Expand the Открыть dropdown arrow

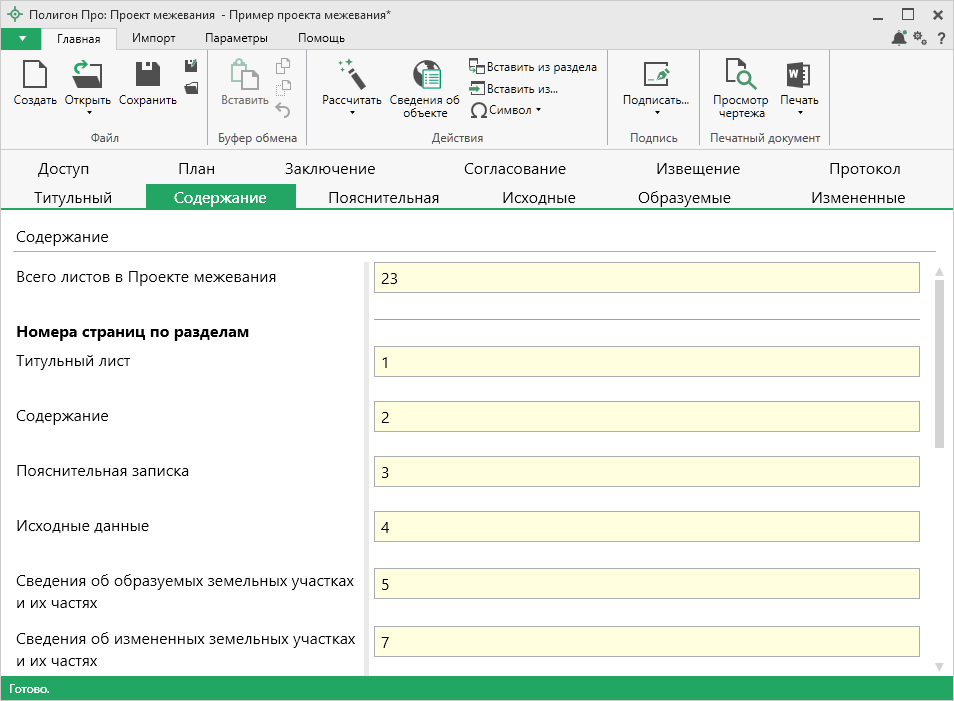[x=88, y=113]
